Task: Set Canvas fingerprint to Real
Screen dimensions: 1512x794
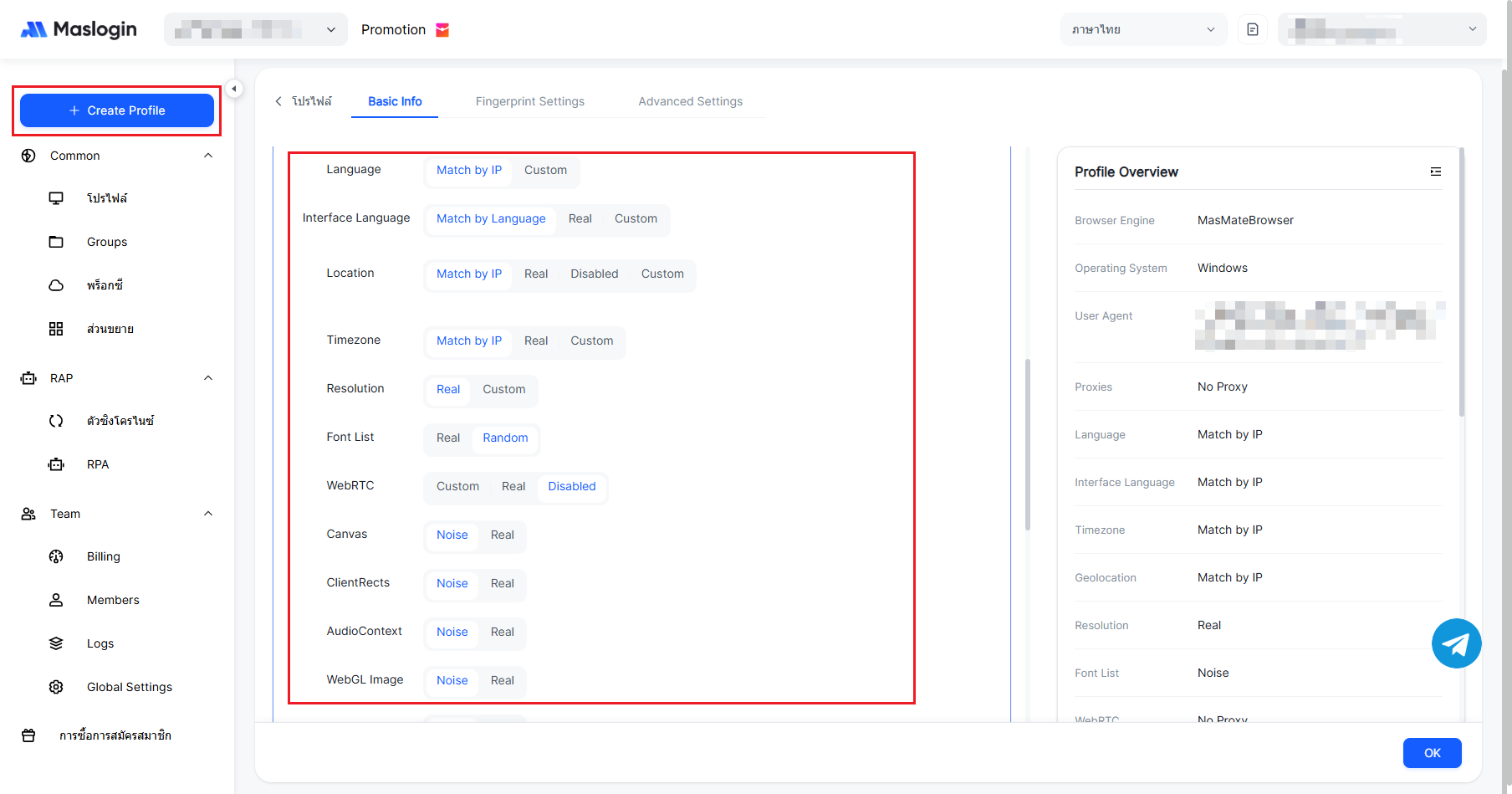Action: (x=502, y=535)
